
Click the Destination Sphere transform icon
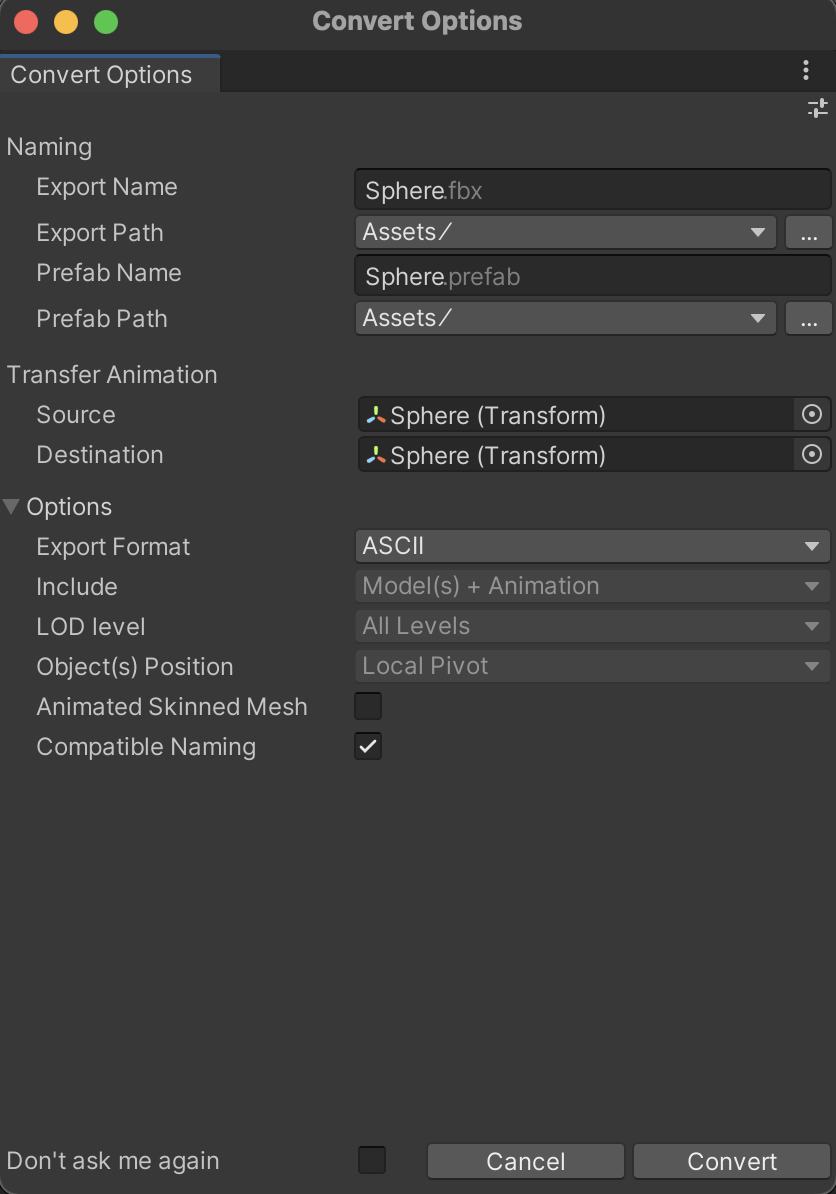376,455
